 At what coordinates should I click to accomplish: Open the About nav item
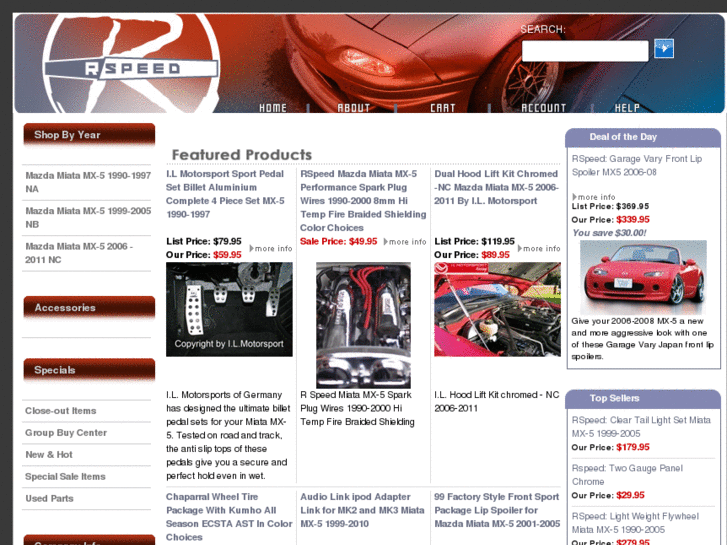click(x=353, y=108)
